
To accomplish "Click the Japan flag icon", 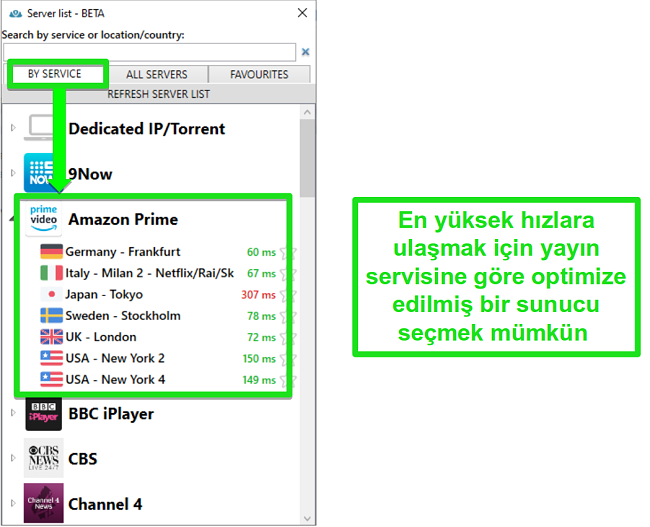I will tap(51, 294).
